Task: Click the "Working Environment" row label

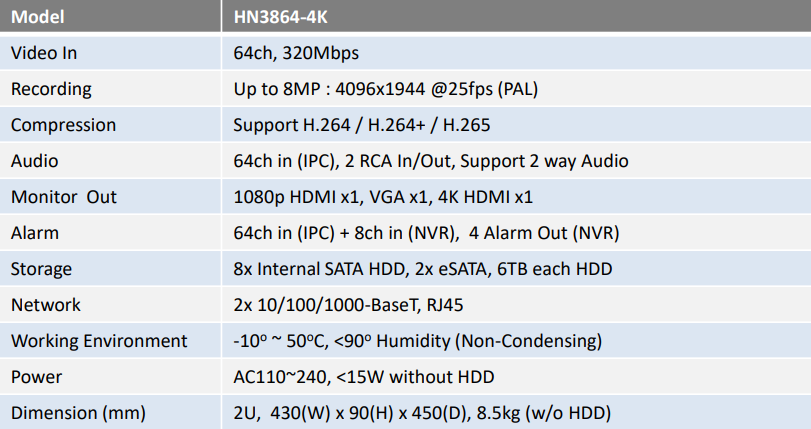Action: click(99, 341)
